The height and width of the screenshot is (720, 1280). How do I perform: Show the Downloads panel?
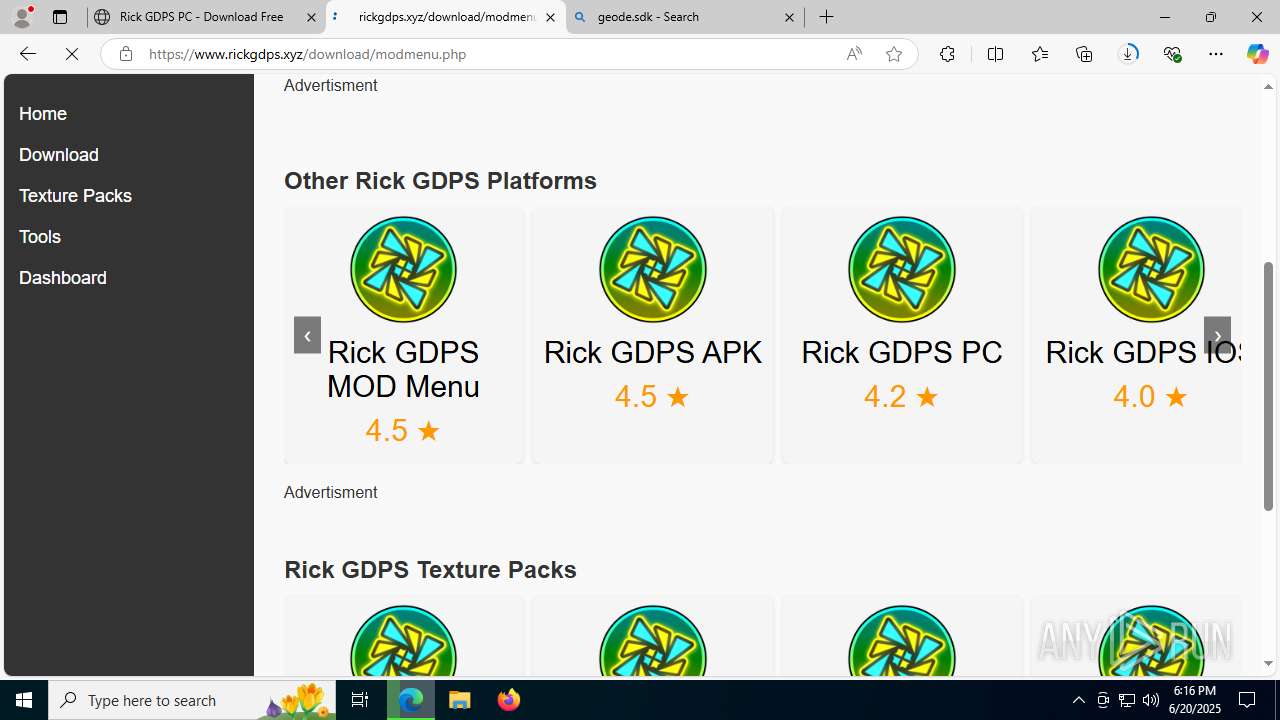1128,54
